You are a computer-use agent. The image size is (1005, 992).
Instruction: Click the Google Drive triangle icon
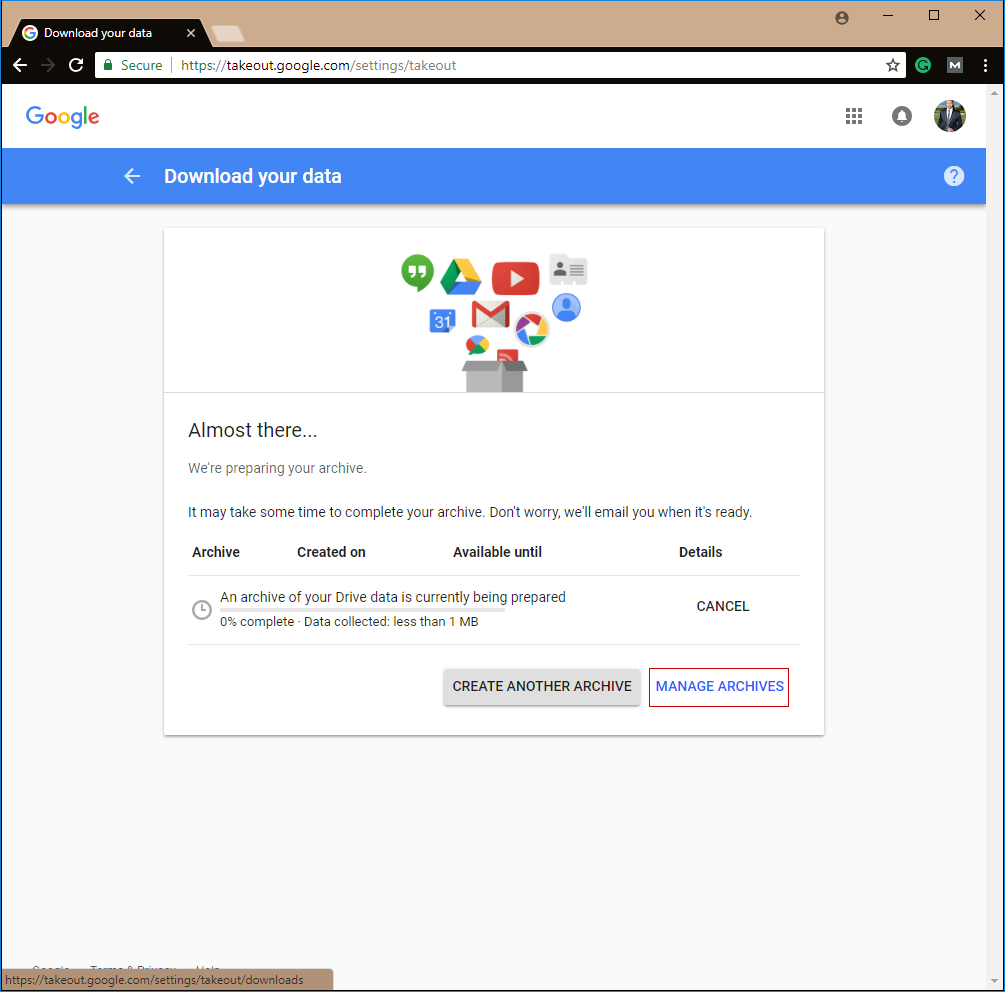pyautogui.click(x=460, y=277)
